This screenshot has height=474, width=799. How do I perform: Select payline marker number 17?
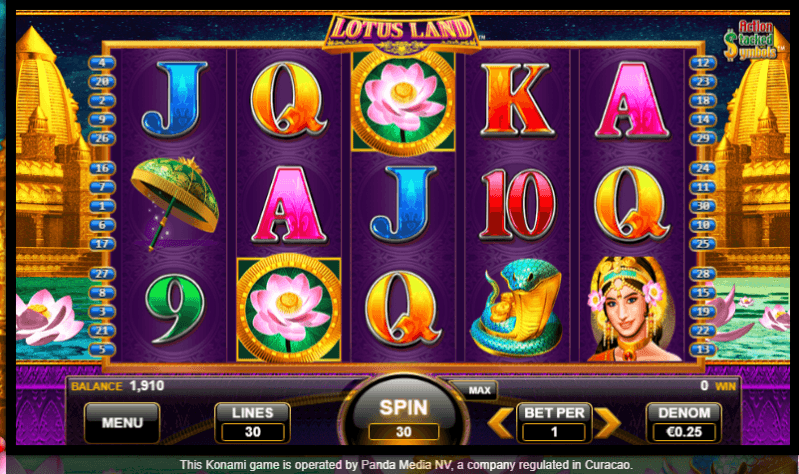pos(102,244)
